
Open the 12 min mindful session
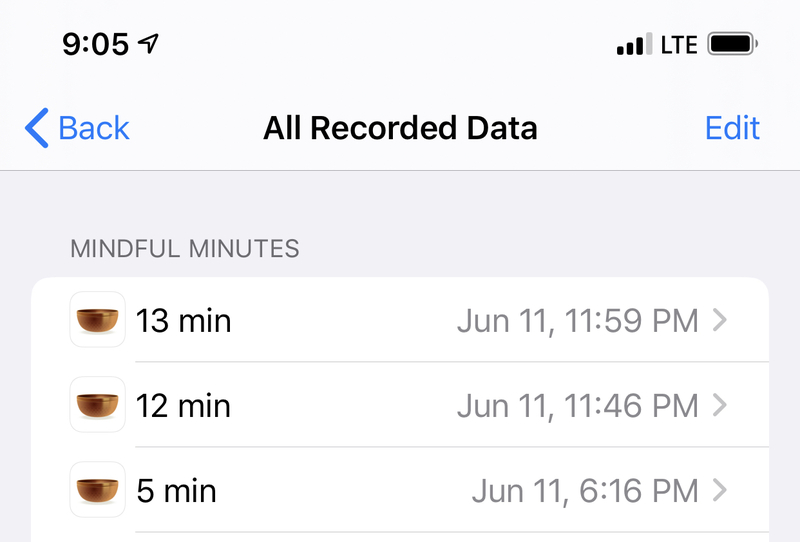point(400,405)
